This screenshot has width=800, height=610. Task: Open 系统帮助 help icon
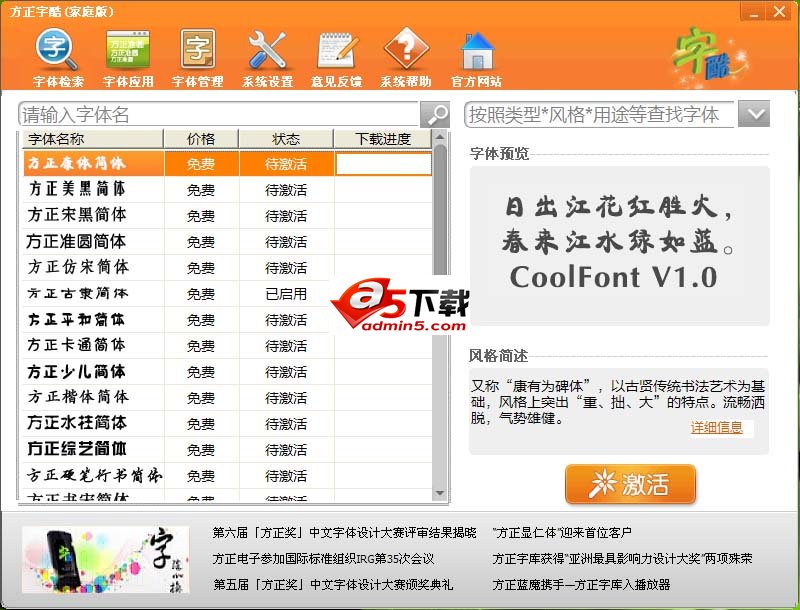[406, 59]
